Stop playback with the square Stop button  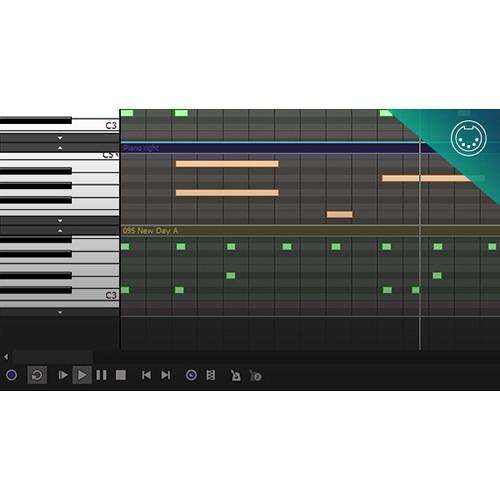pos(121,375)
